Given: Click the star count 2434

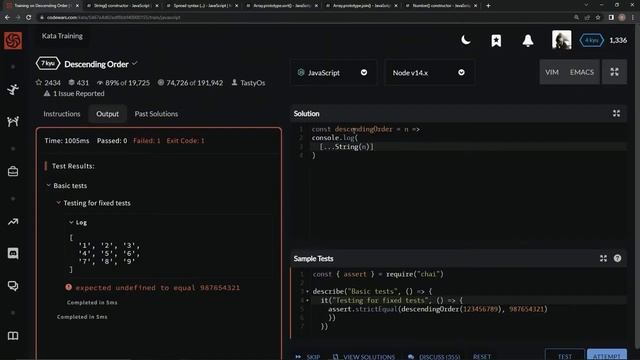Looking at the screenshot, I should (48, 83).
